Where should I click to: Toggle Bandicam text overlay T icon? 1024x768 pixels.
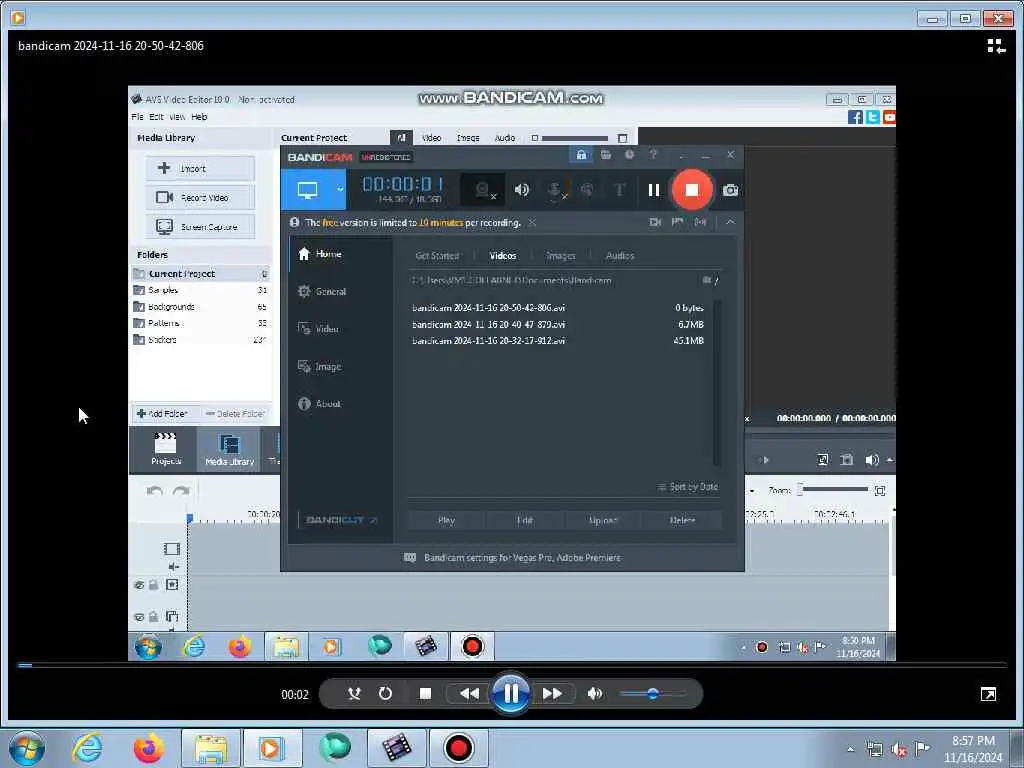[x=619, y=190]
